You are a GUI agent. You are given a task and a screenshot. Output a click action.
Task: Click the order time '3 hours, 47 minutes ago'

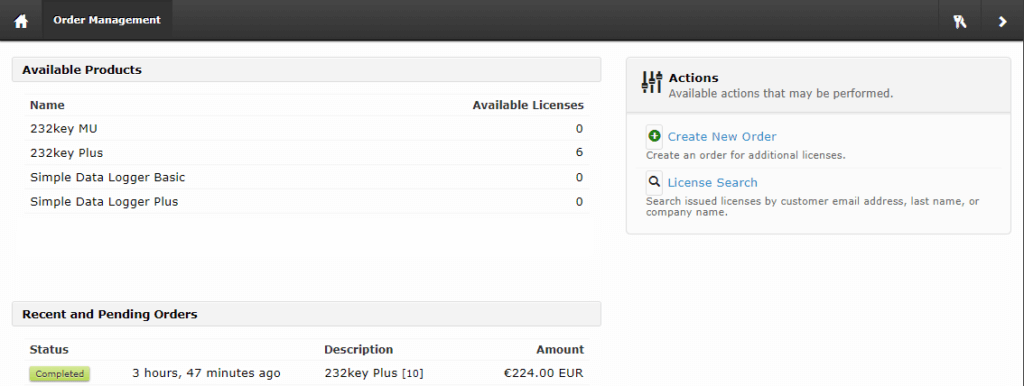tap(206, 374)
